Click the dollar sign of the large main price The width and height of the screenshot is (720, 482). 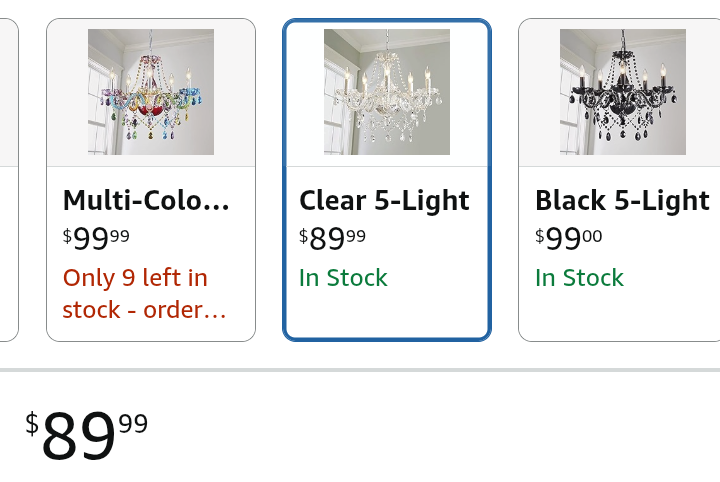tap(32, 423)
